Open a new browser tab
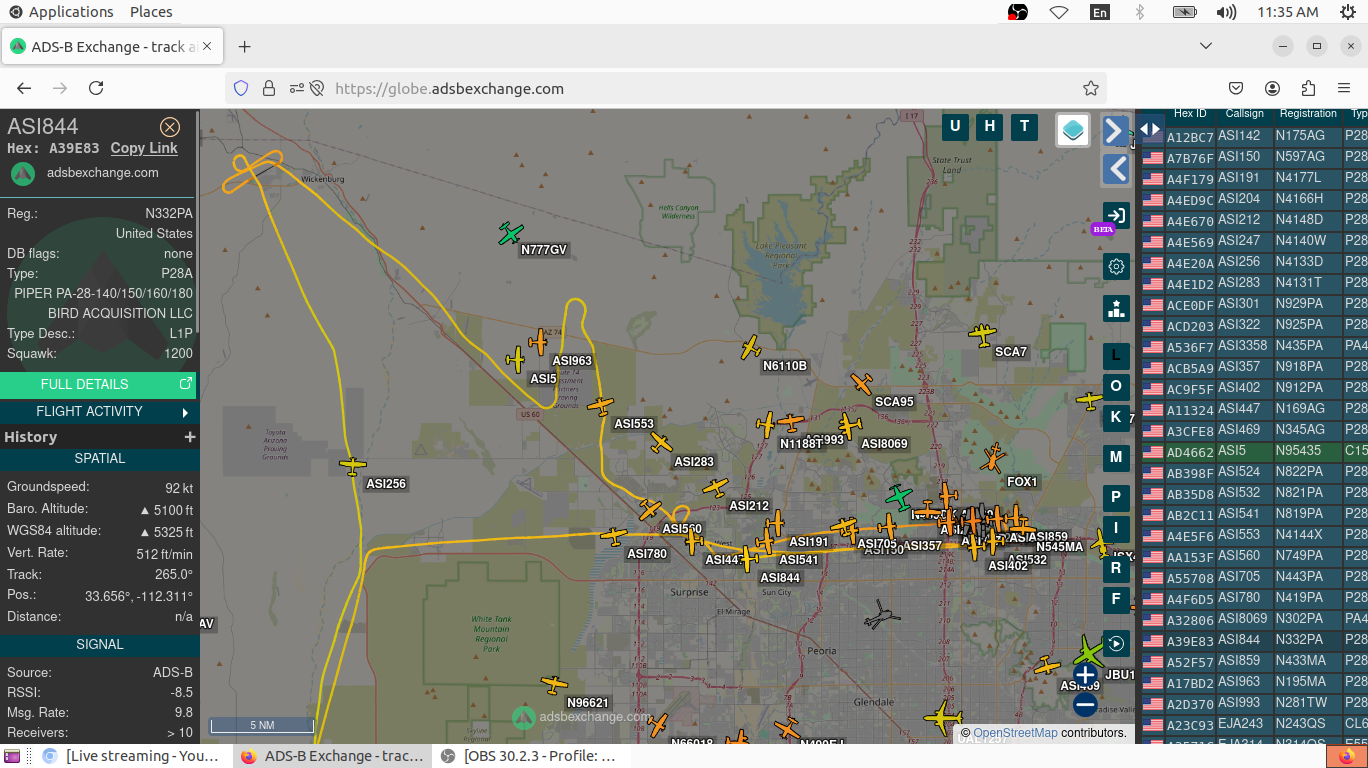 click(244, 47)
